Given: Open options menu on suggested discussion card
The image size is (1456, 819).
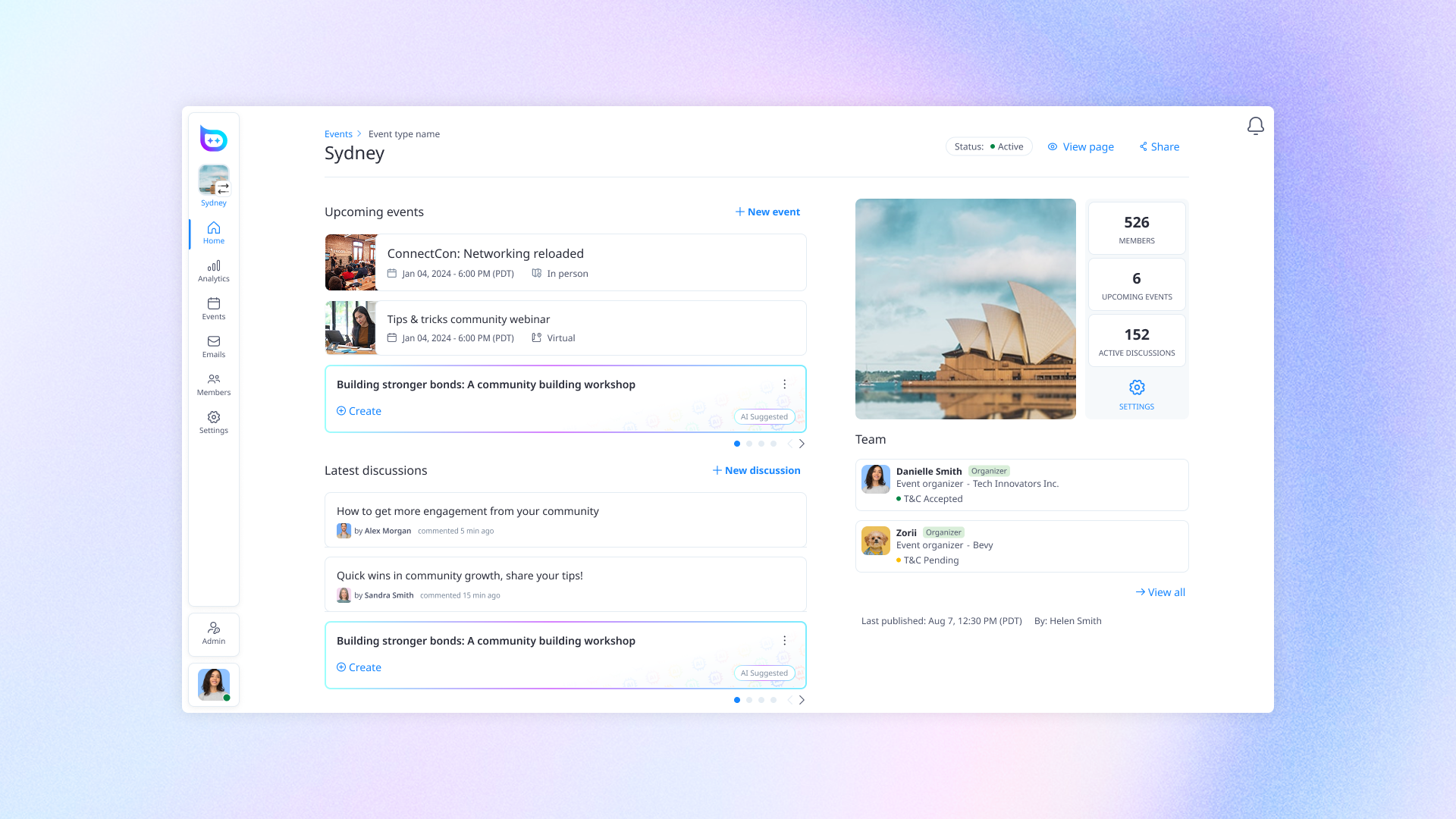Looking at the screenshot, I should coord(785,641).
